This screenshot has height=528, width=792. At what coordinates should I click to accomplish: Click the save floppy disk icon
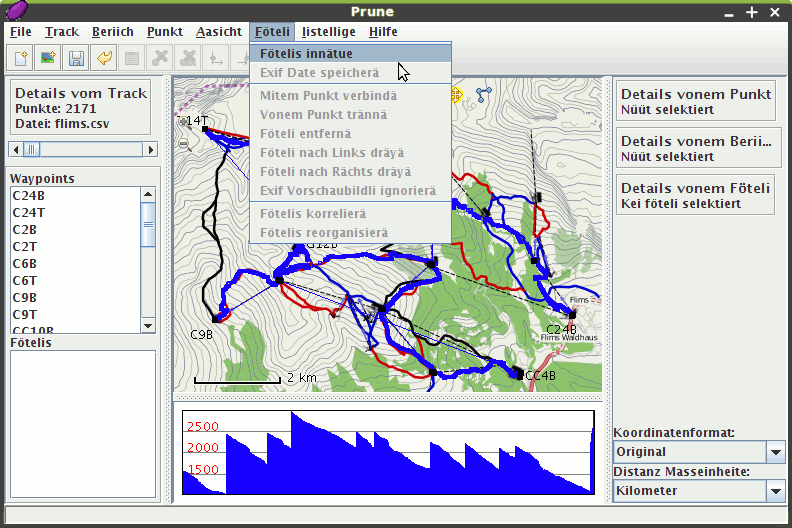tap(75, 58)
